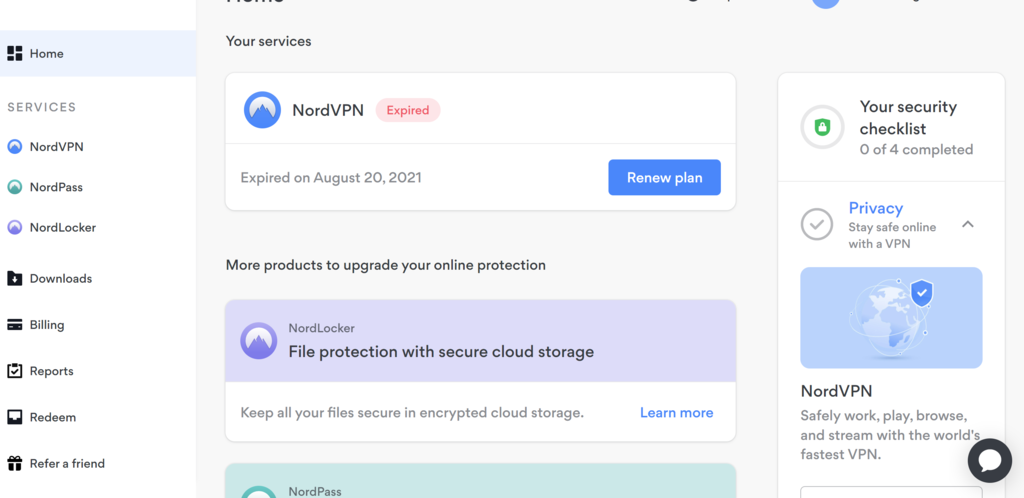Click 'Expired on August 20, 2021' text
The width and height of the screenshot is (1024, 498).
coord(331,178)
